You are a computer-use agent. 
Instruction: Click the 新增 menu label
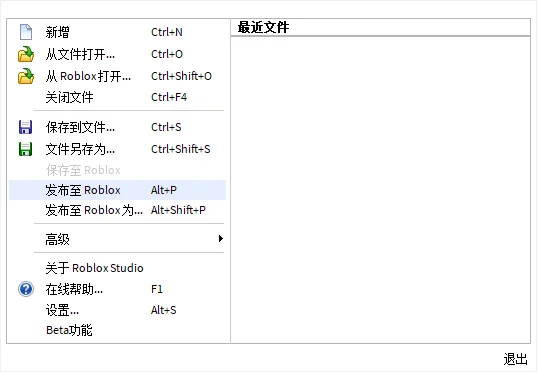coord(58,32)
